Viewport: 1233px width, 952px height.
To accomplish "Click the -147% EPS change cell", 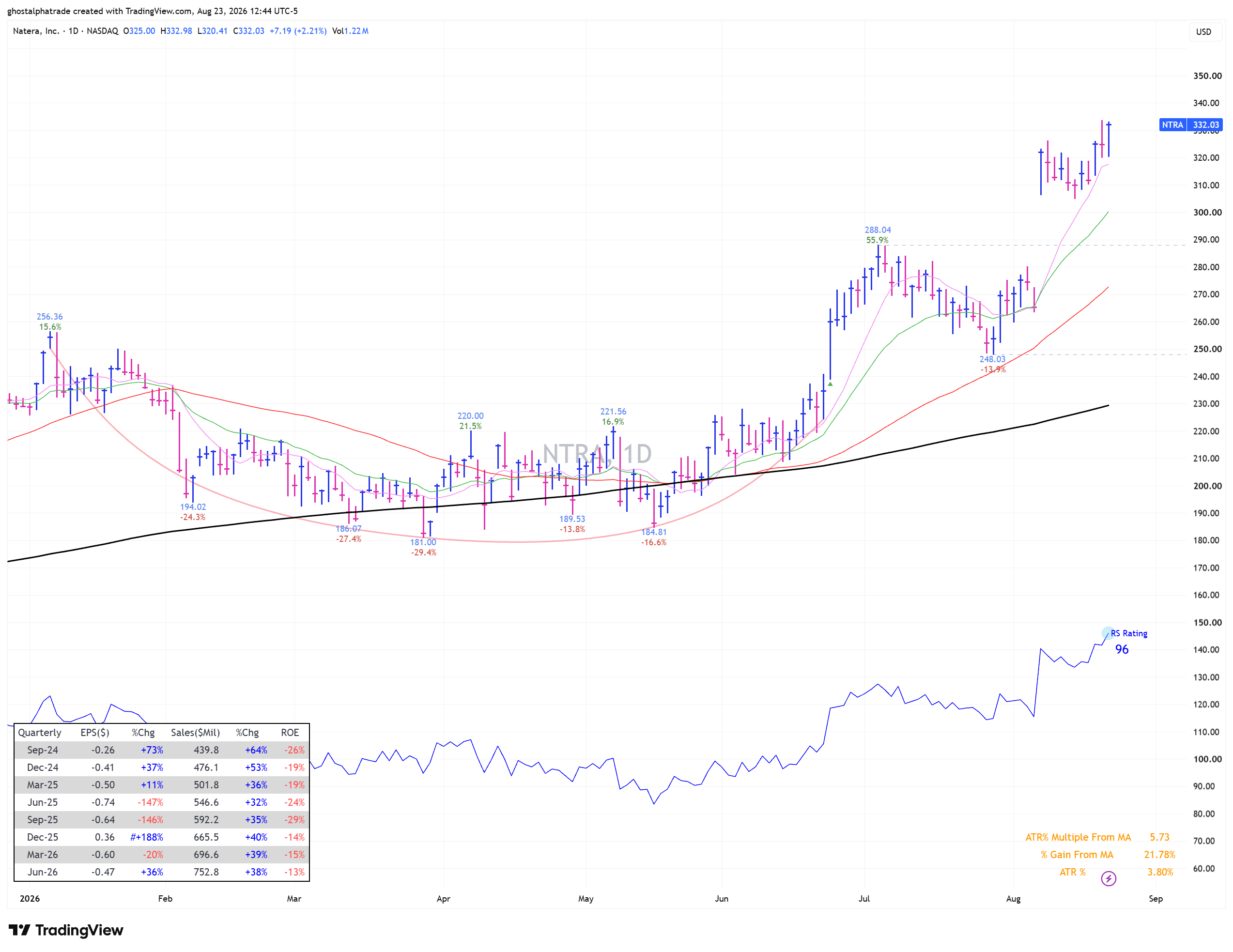I will point(150,802).
